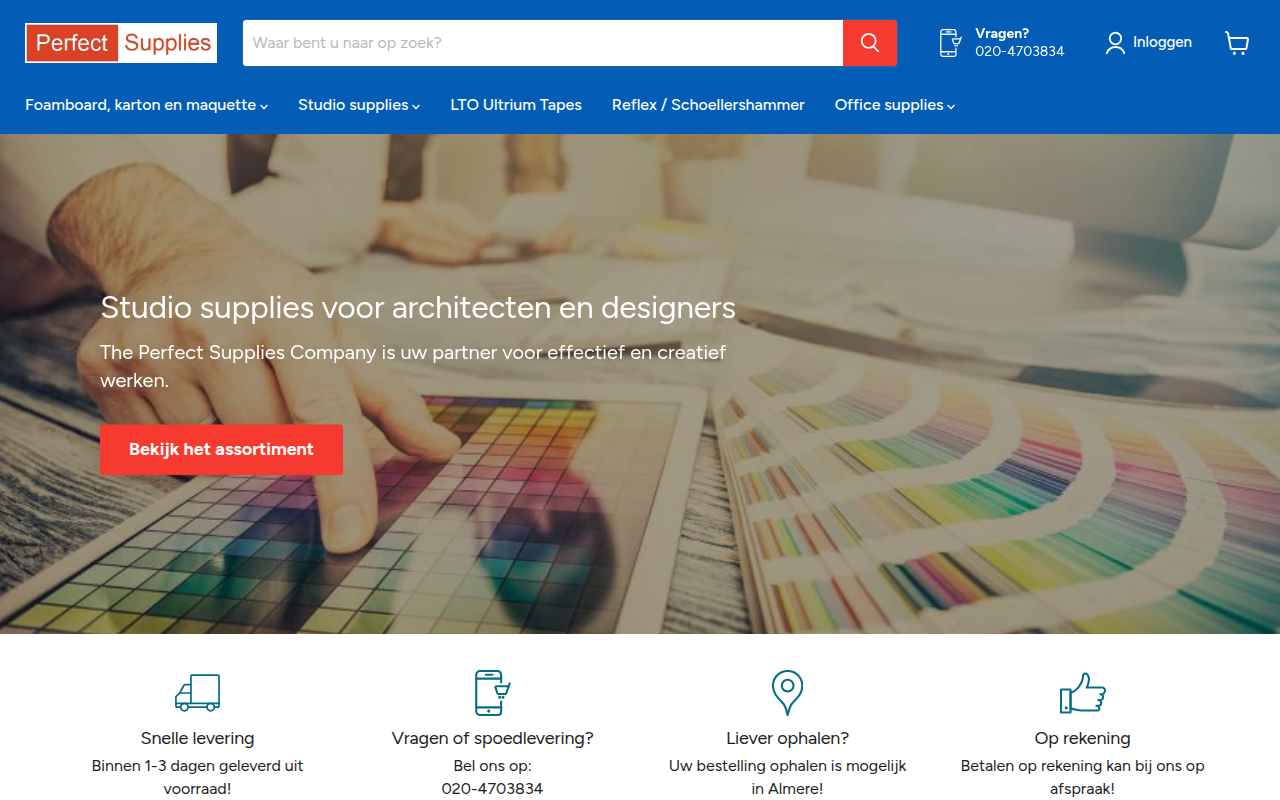Viewport: 1280px width, 800px height.
Task: Expand Foamboard, karton en maquette menu
Action: coord(146,105)
